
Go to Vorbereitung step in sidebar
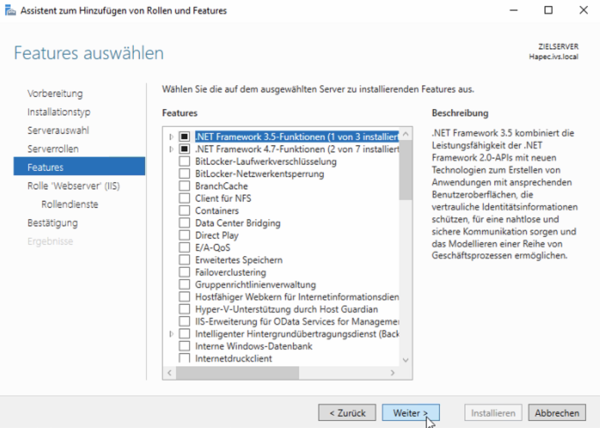tap(55, 94)
